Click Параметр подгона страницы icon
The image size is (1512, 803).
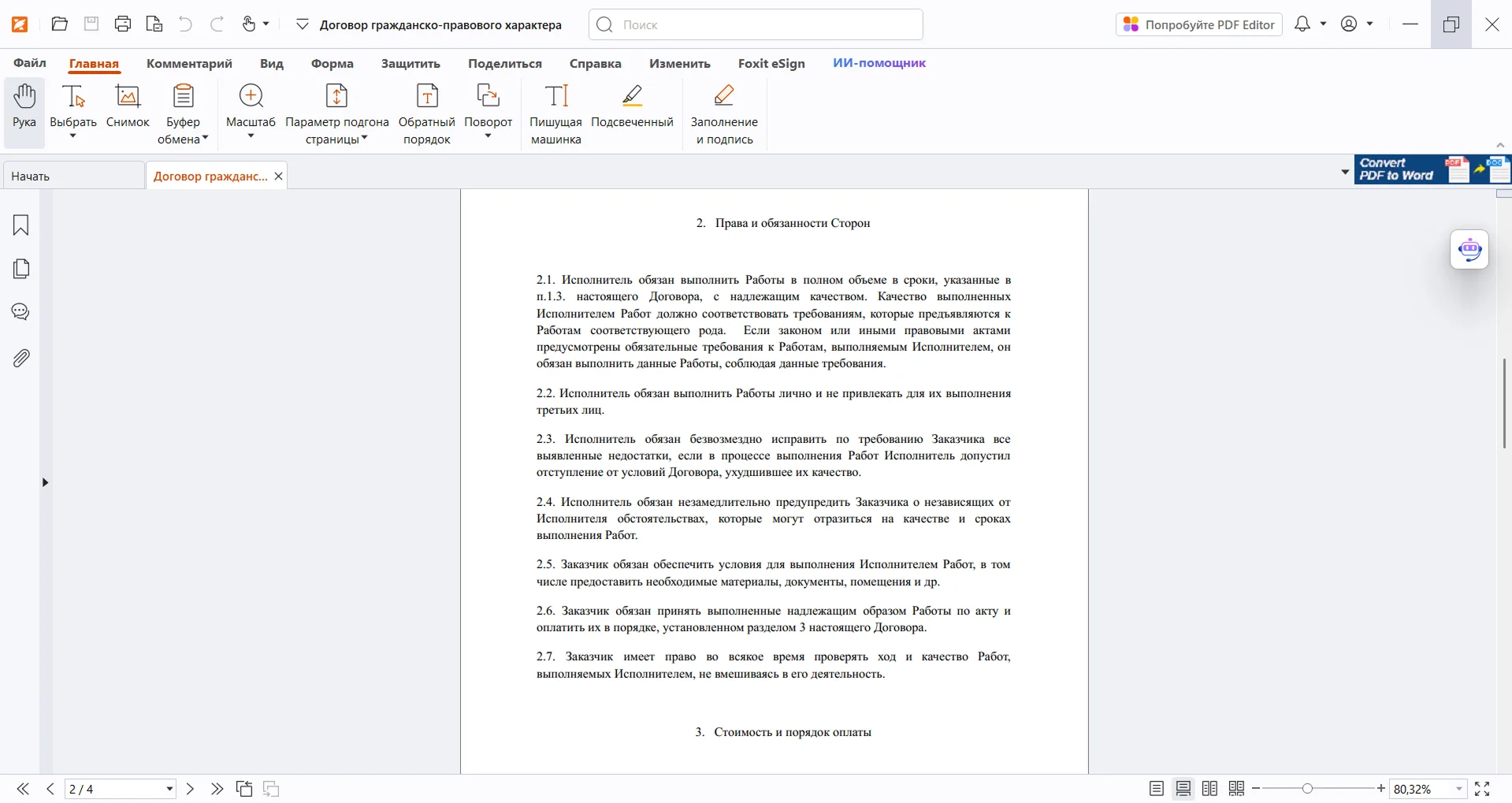(x=336, y=96)
